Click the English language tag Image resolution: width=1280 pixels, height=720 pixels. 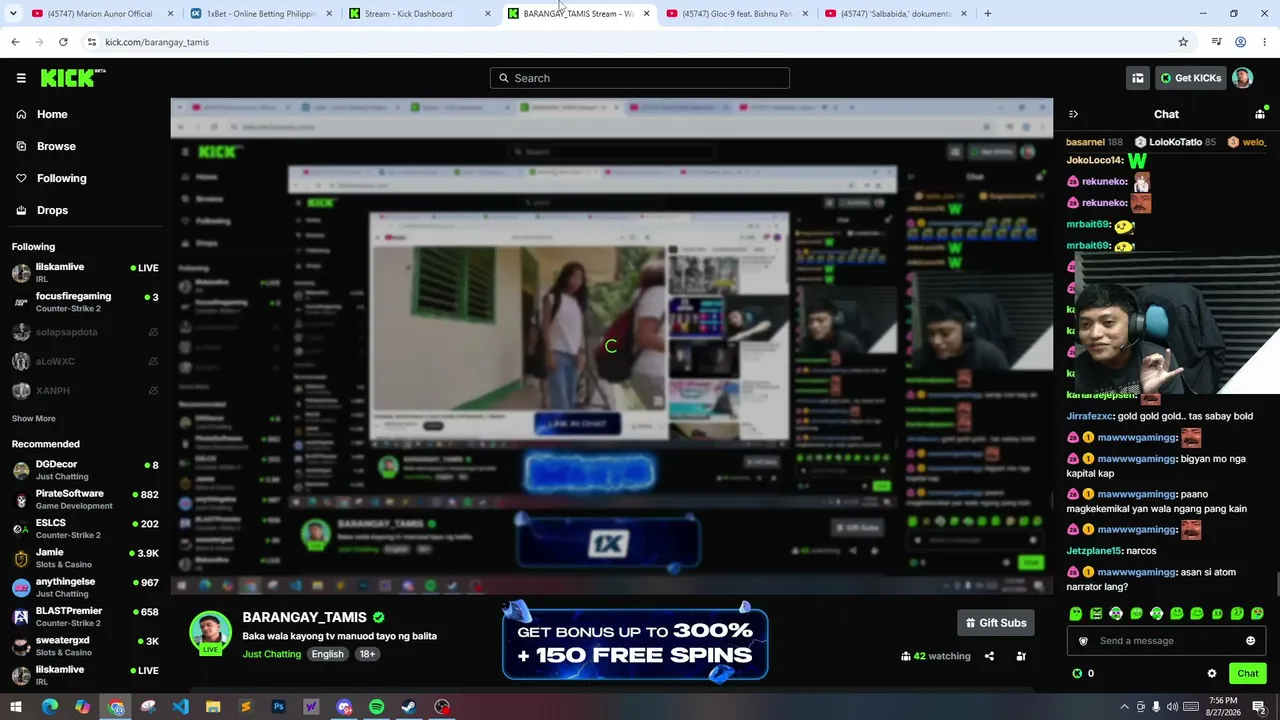click(x=327, y=654)
